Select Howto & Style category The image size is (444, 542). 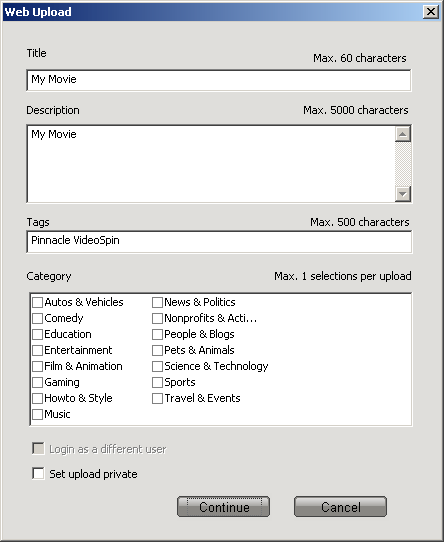[37, 398]
